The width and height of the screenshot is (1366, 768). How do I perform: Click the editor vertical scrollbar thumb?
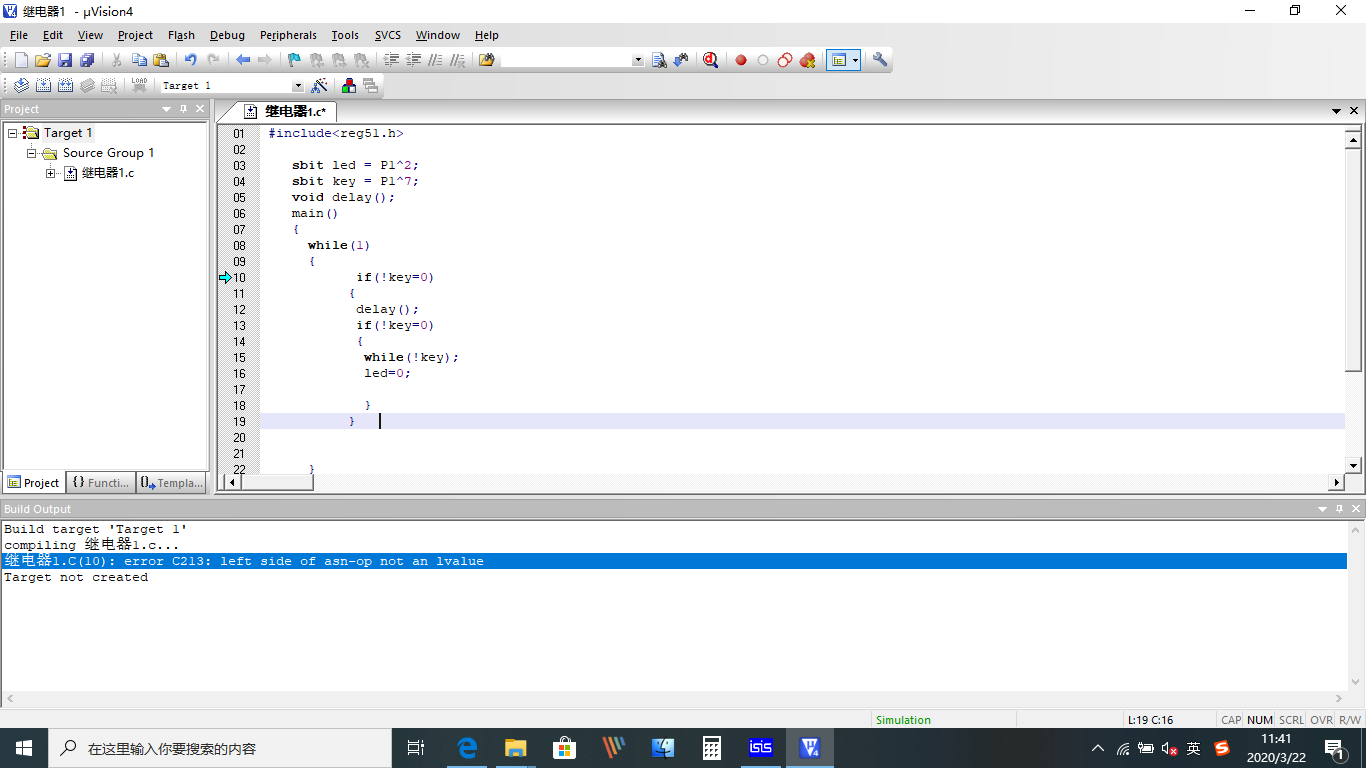click(1354, 260)
